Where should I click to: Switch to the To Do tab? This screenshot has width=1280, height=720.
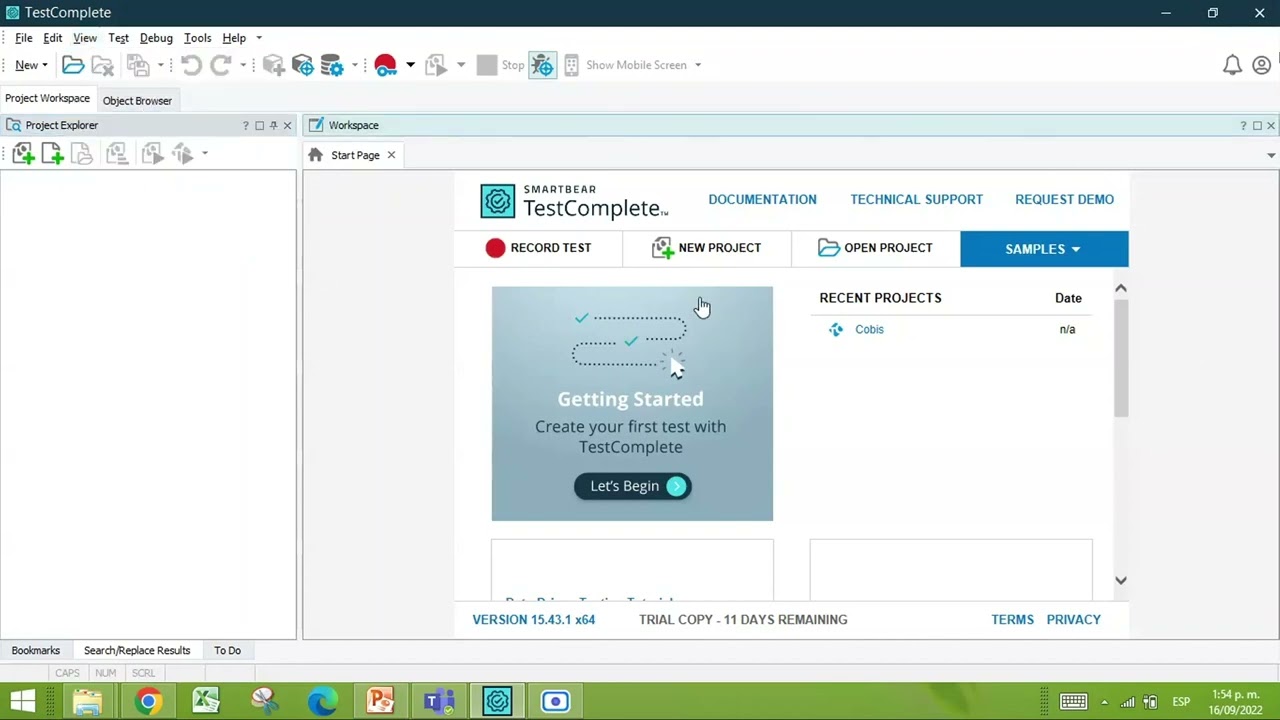coord(227,650)
